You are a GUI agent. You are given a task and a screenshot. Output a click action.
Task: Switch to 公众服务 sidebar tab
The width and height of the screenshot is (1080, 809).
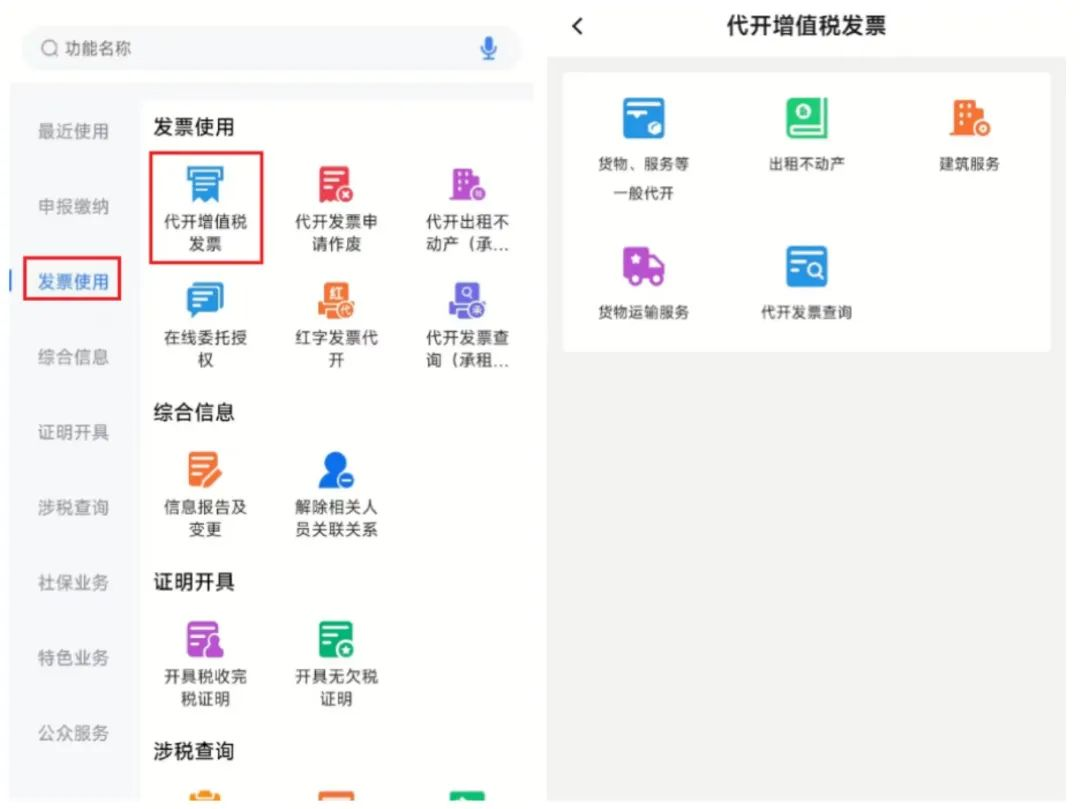click(x=73, y=733)
